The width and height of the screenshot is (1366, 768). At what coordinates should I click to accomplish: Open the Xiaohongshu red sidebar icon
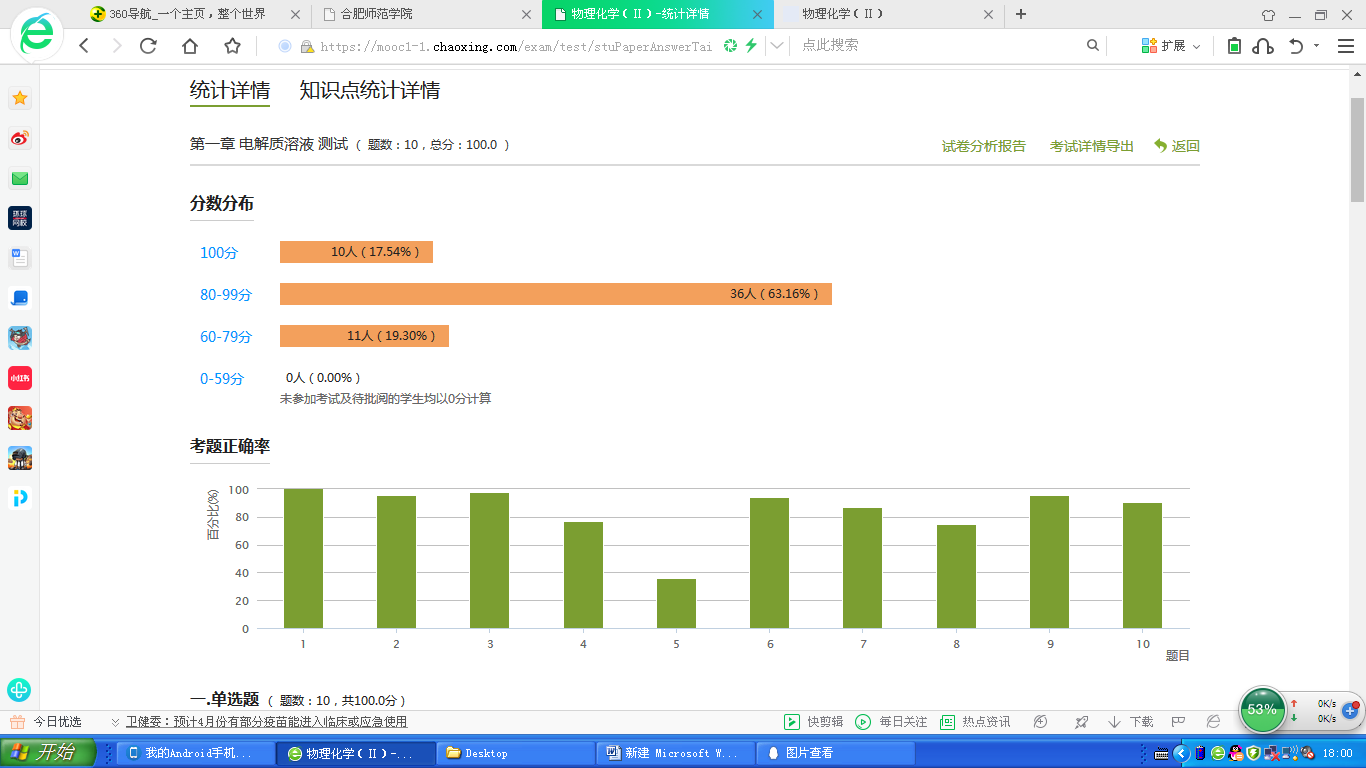20,378
